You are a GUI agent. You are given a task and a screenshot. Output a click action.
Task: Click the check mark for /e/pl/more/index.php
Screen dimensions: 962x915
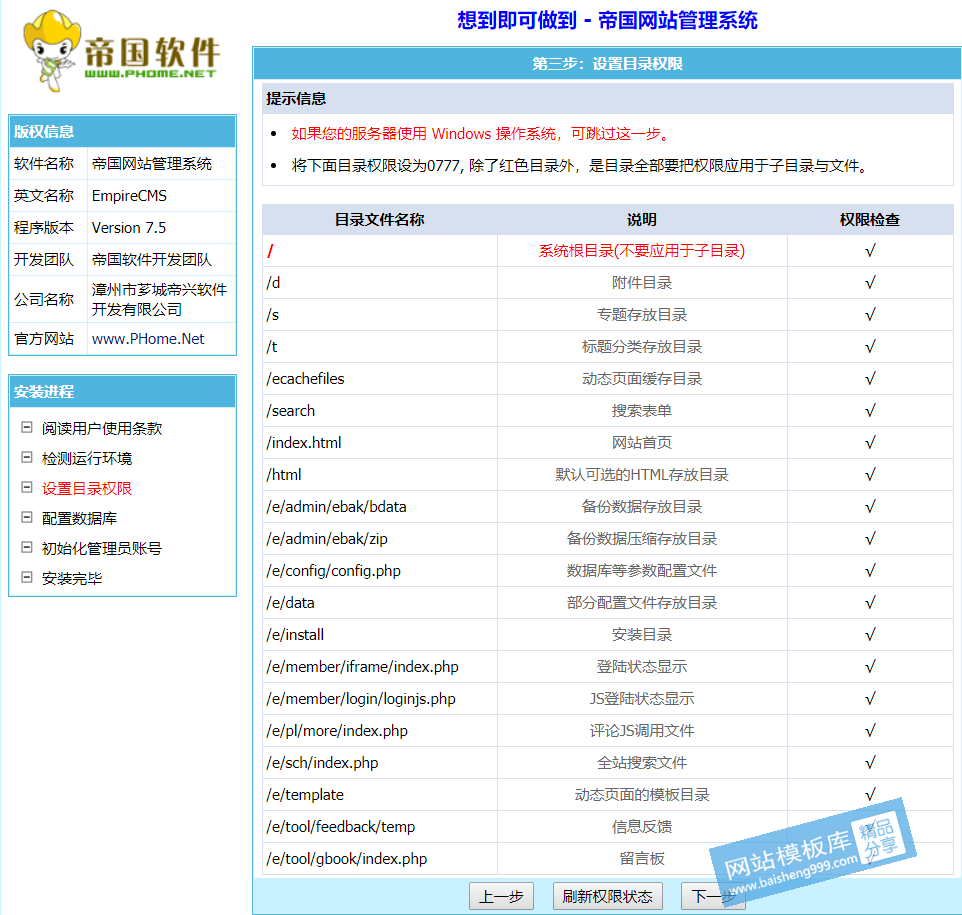[870, 730]
